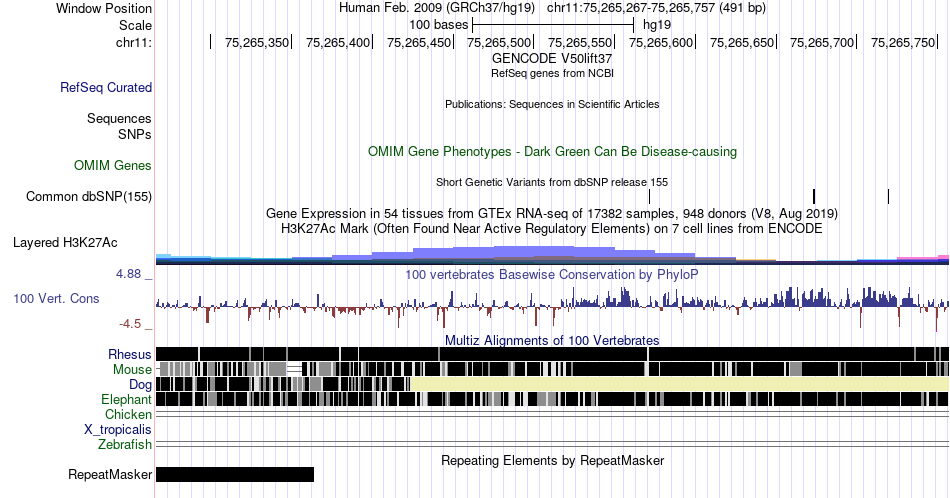
Task: Click the Mouse alignment row label
Action: [x=132, y=370]
